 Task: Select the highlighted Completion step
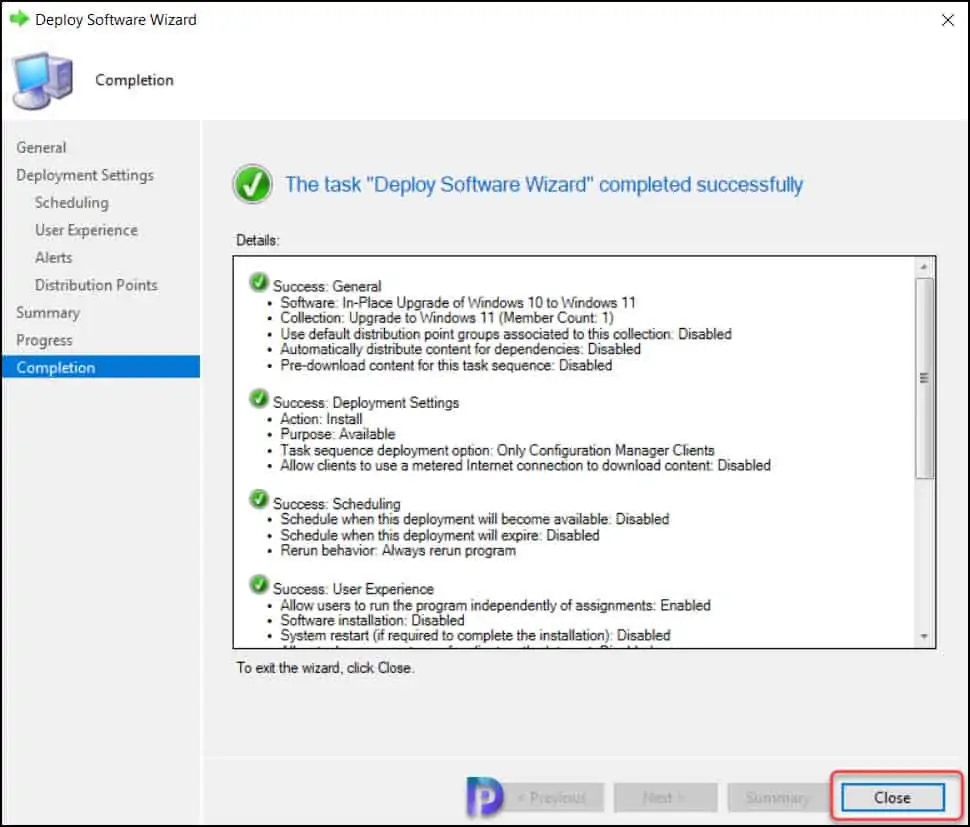pyautogui.click(x=101, y=367)
